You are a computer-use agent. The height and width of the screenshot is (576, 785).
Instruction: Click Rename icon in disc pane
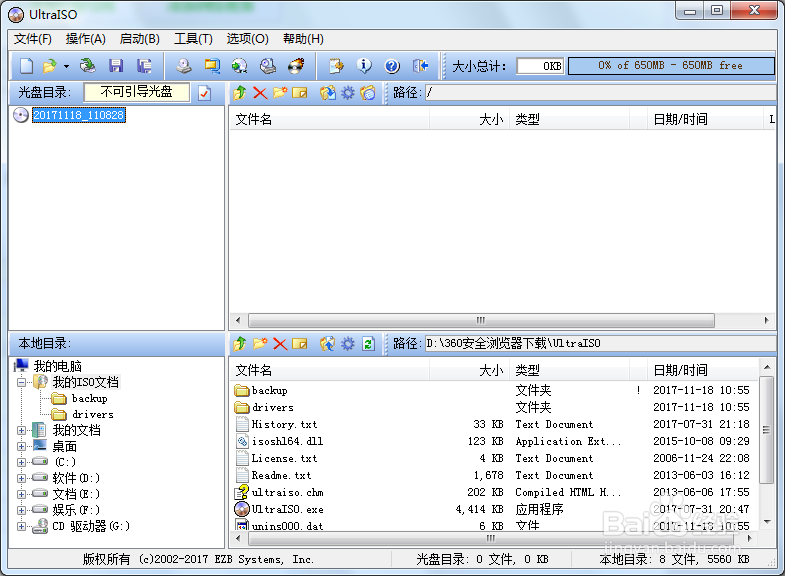coord(299,93)
